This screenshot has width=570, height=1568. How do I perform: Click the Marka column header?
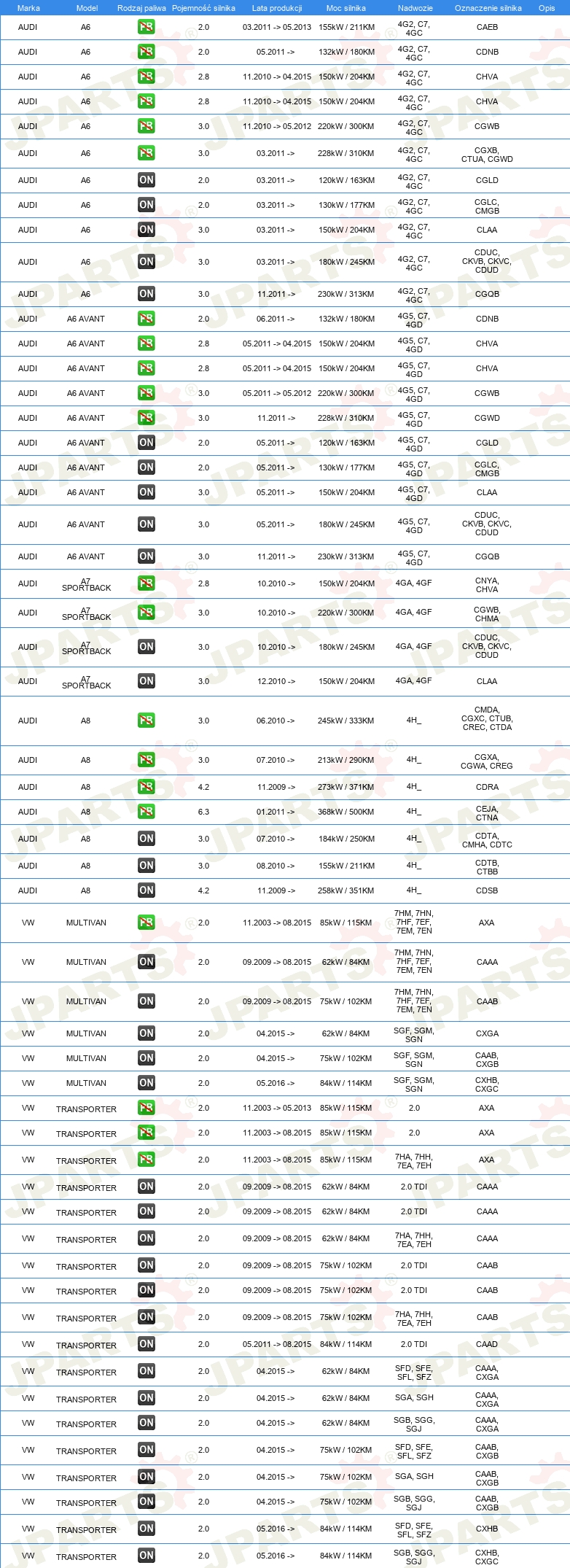(28, 8)
